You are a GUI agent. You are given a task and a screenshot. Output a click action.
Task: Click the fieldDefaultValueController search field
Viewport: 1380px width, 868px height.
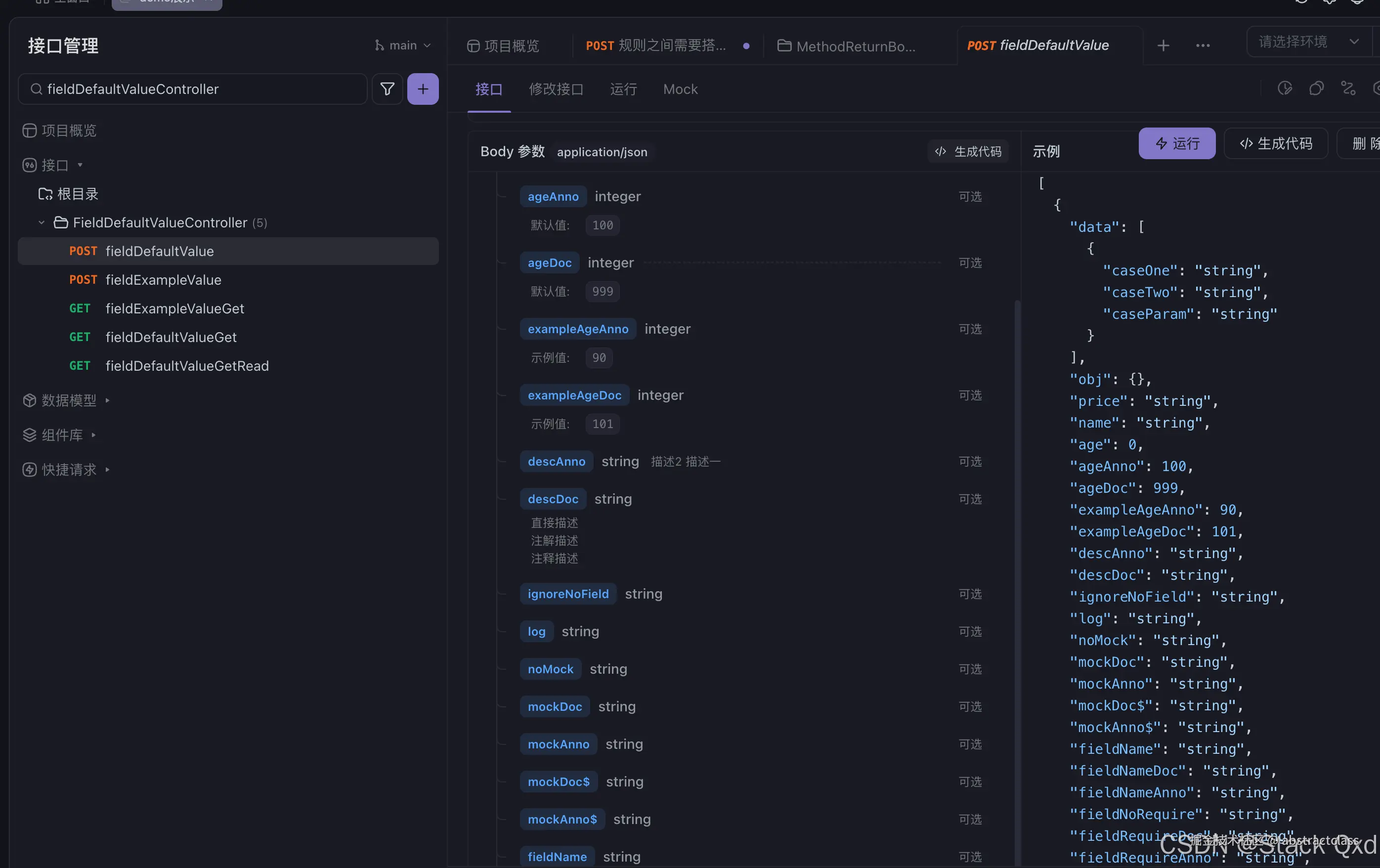click(x=195, y=89)
